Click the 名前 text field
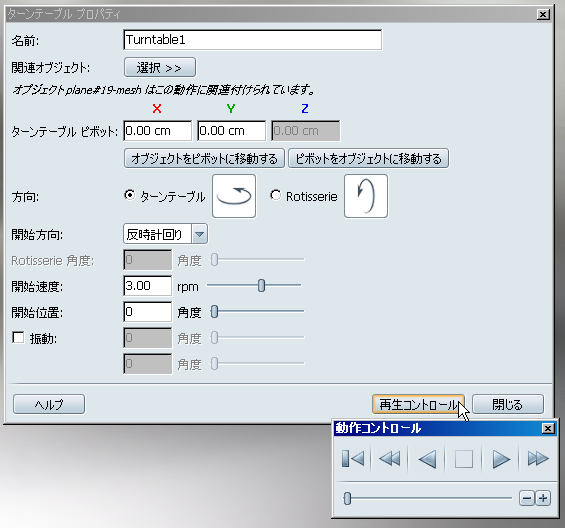 click(252, 40)
